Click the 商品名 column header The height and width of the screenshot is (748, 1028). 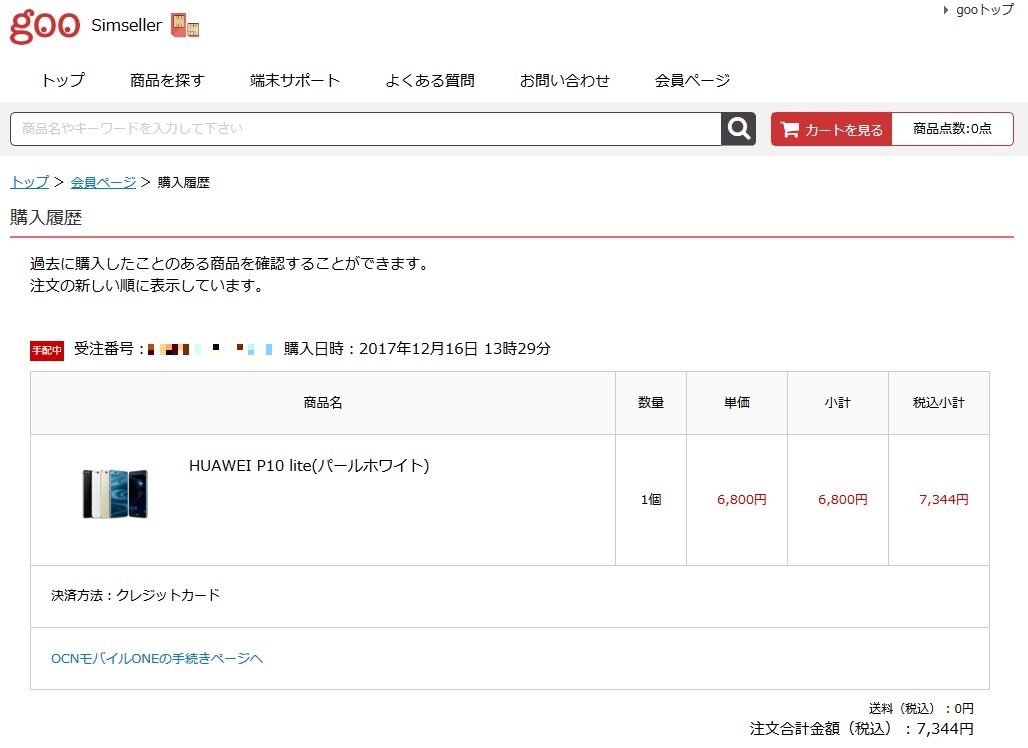point(323,403)
